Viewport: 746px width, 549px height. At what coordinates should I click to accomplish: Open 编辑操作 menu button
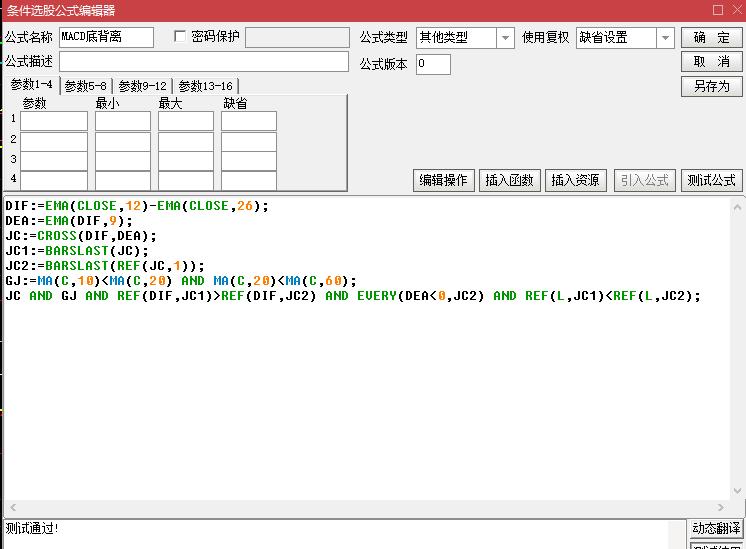click(443, 180)
